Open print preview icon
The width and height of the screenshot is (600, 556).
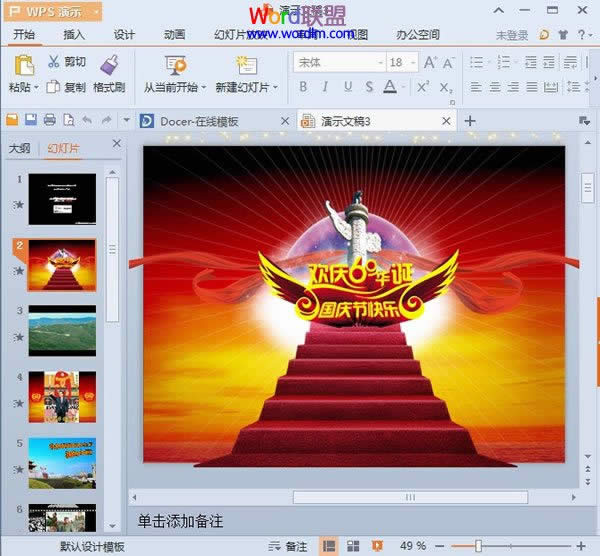[69, 120]
